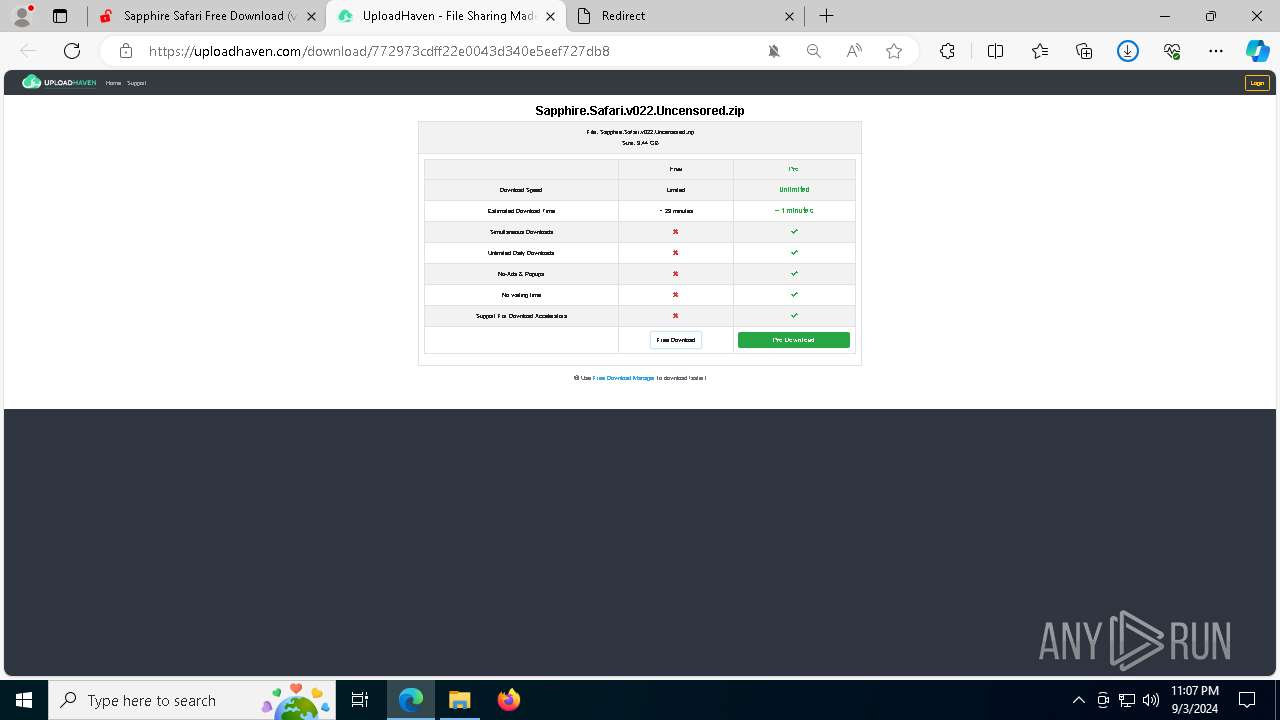
Task: Click the green check for No waiting time
Action: (794, 295)
